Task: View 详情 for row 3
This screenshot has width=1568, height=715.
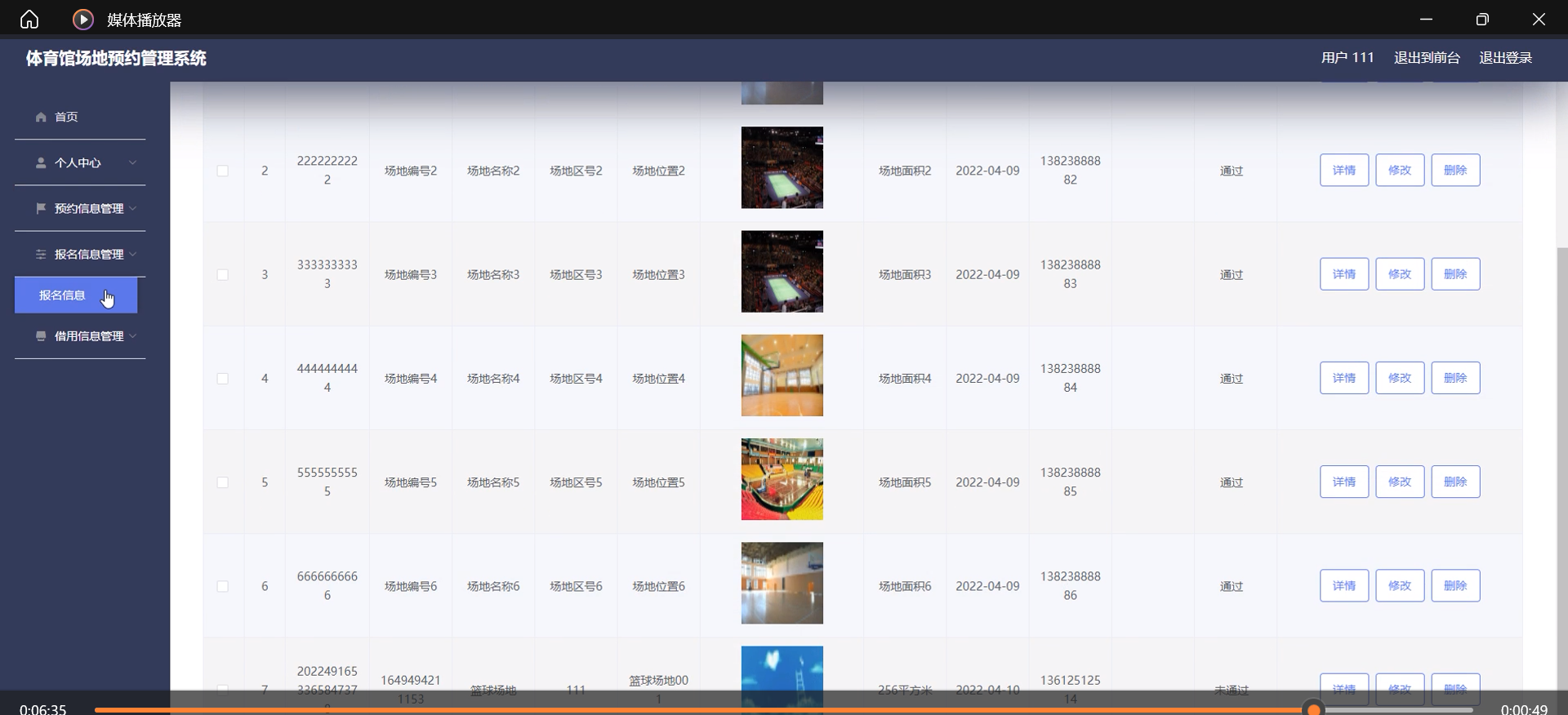Action: [1344, 273]
